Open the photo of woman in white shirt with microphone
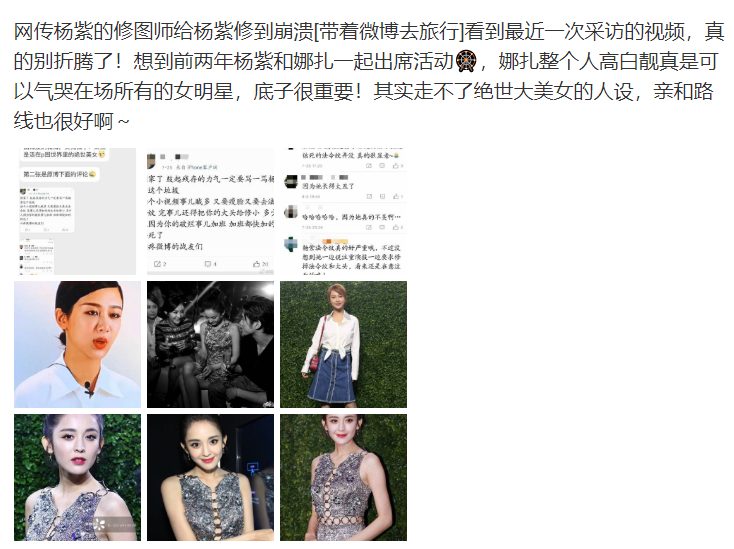 pos(77,344)
